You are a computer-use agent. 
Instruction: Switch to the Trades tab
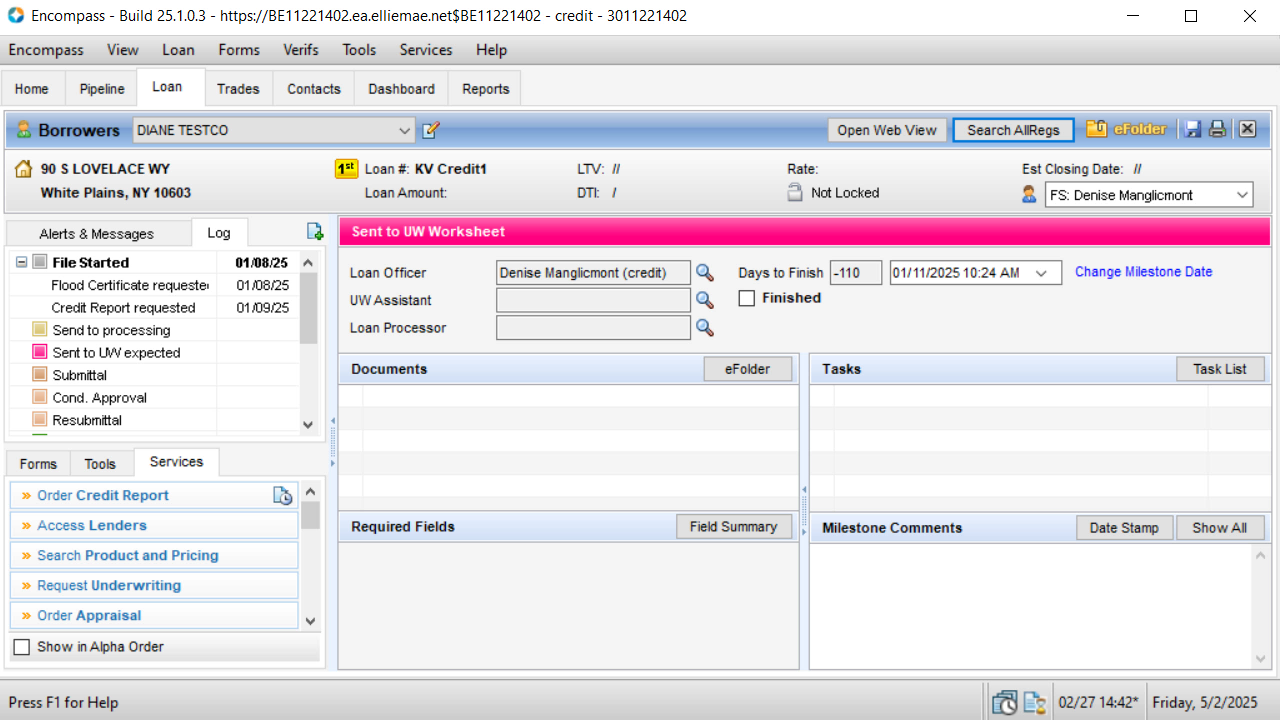tap(238, 89)
